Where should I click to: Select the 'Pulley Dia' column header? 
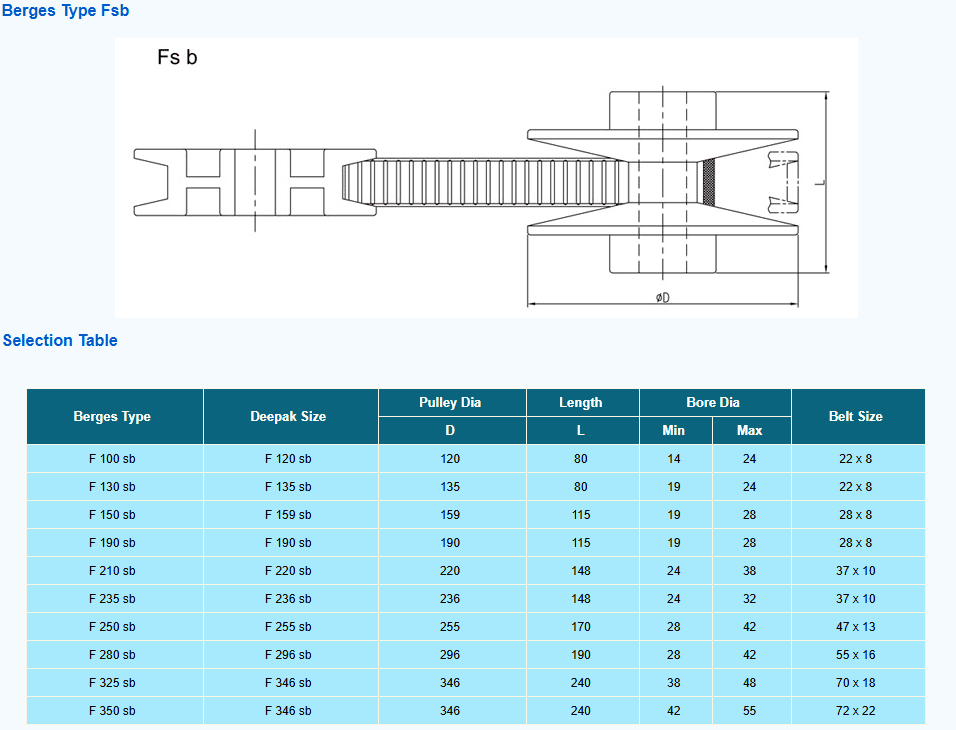450,403
